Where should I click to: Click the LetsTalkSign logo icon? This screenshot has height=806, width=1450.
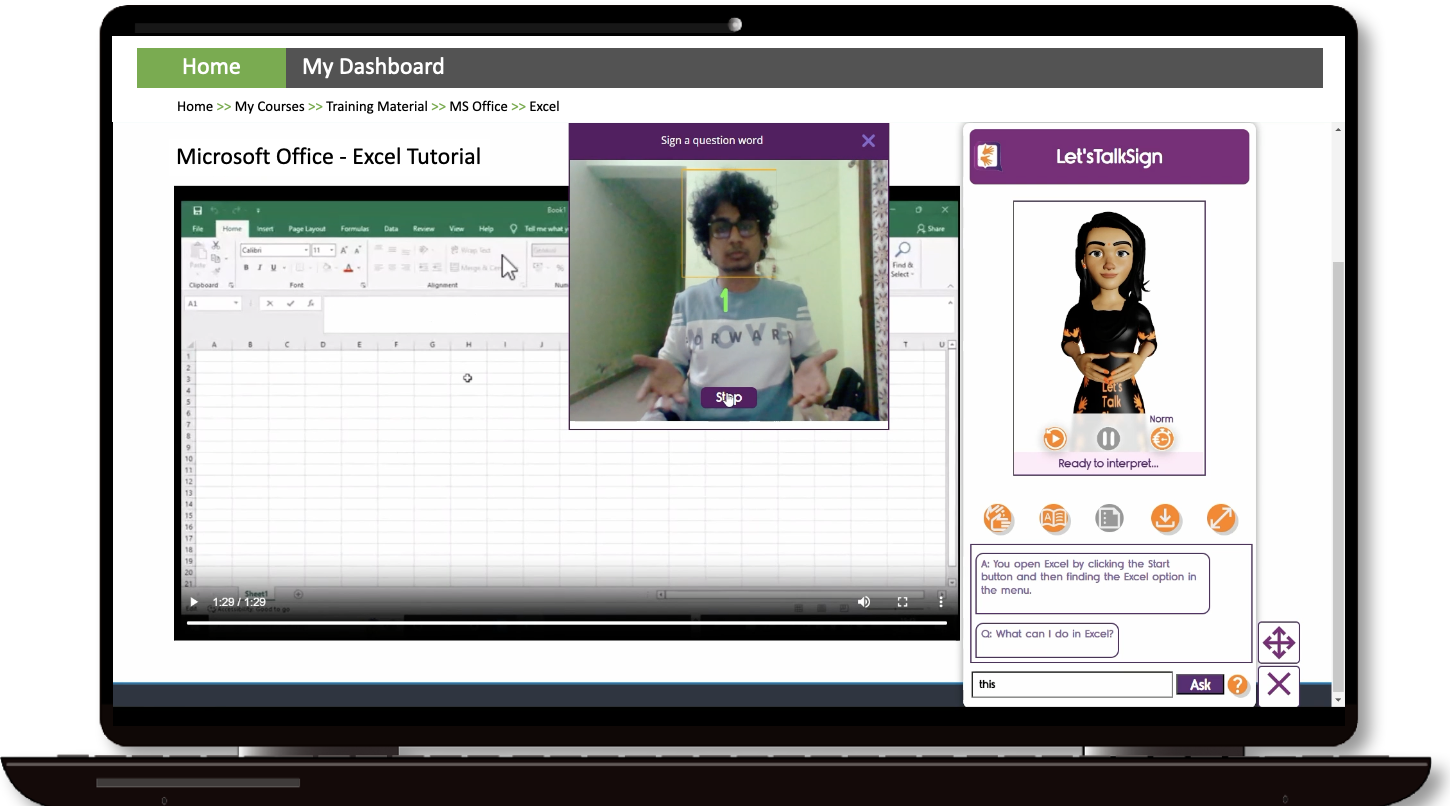990,156
